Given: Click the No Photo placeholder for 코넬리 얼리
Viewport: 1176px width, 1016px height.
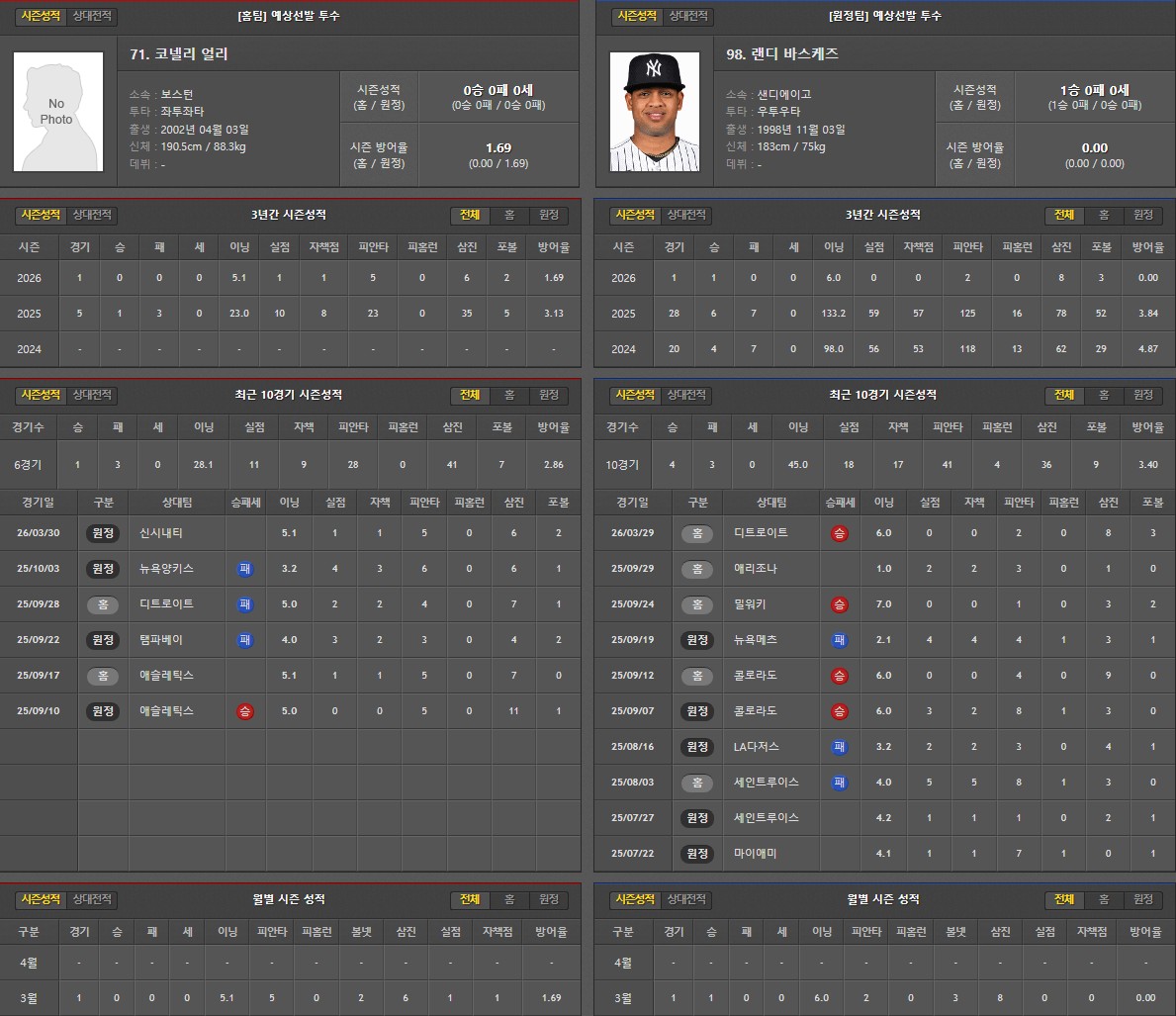Looking at the screenshot, I should point(57,112).
